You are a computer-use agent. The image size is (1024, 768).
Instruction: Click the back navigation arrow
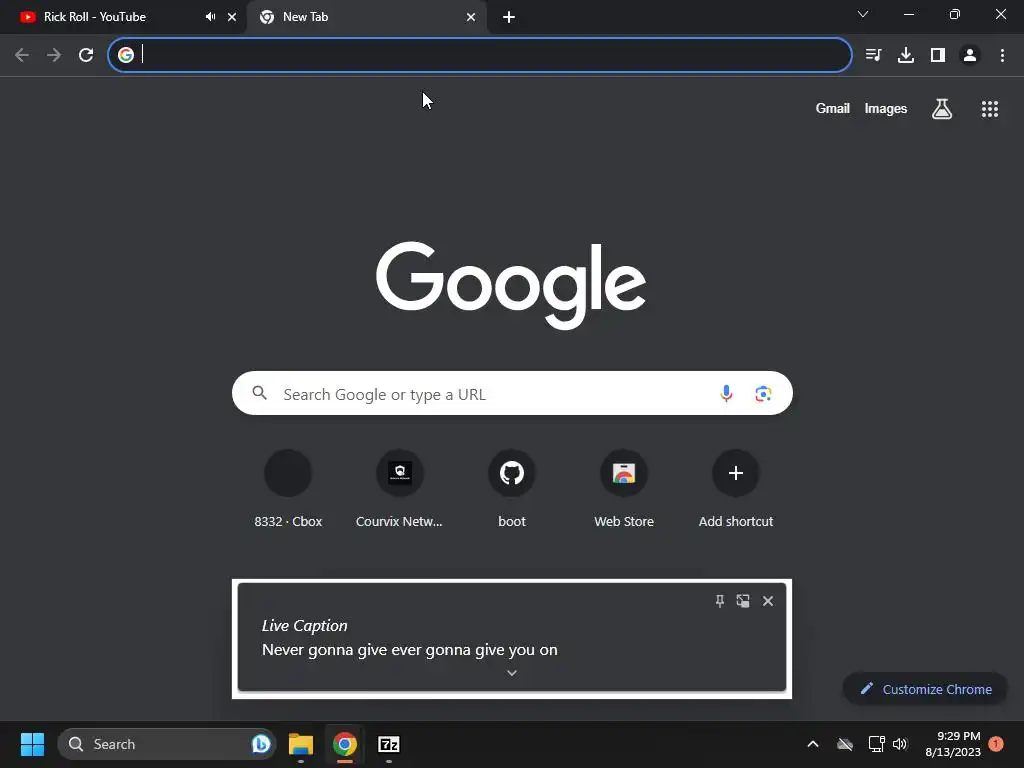22,55
